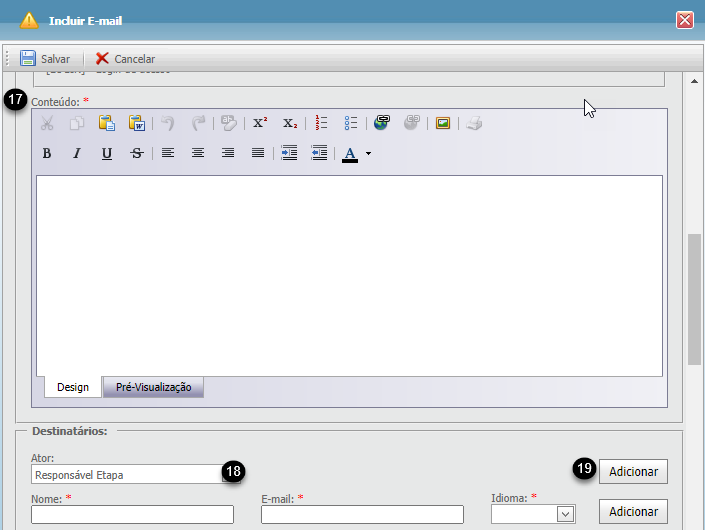The height and width of the screenshot is (530, 705).
Task: Toggle strikethrough formatting
Action: (137, 153)
